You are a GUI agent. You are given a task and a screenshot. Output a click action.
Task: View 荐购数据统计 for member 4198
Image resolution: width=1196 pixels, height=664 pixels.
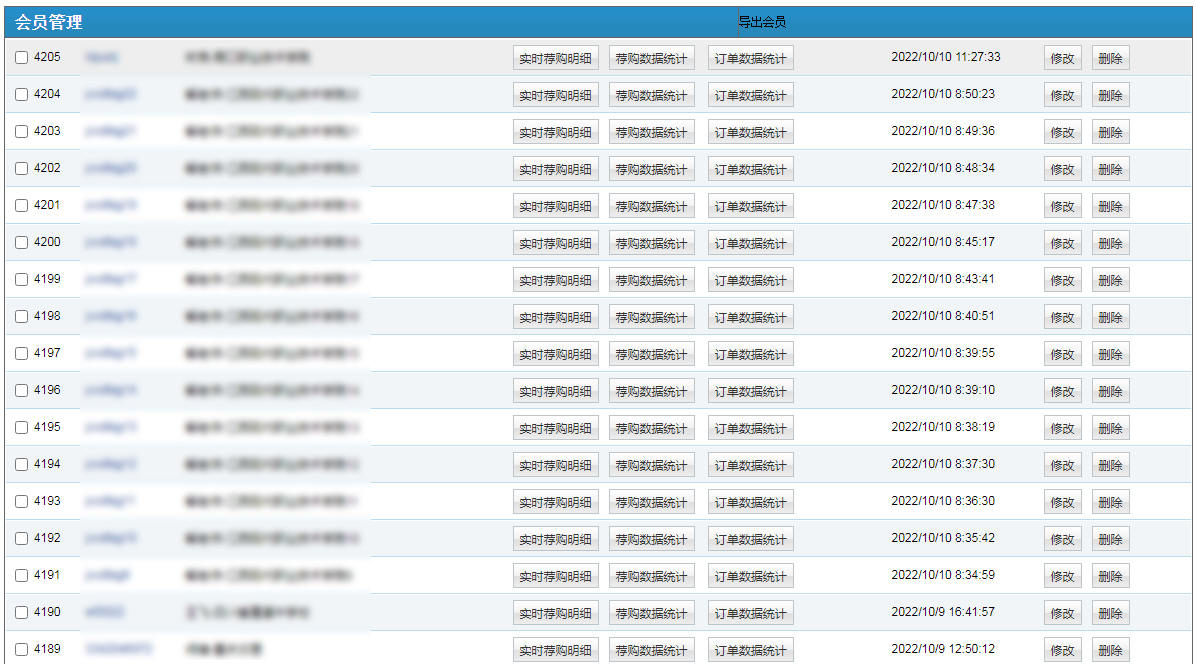(x=651, y=318)
